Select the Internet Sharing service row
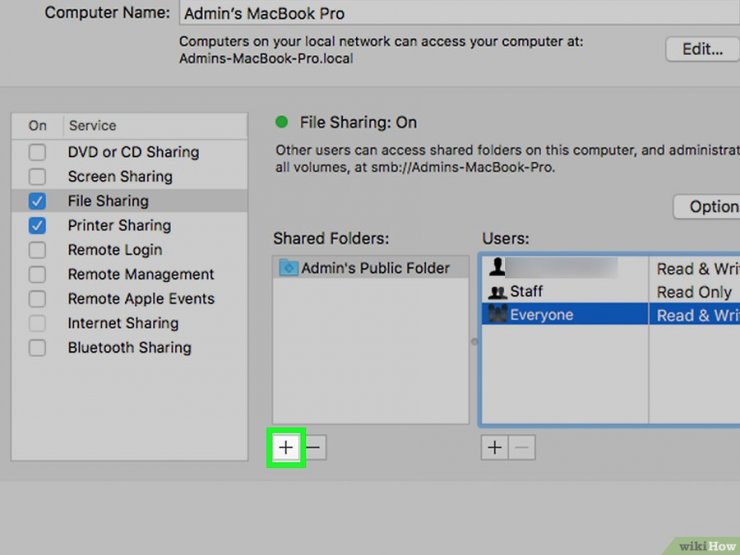 pyautogui.click(x=129, y=323)
